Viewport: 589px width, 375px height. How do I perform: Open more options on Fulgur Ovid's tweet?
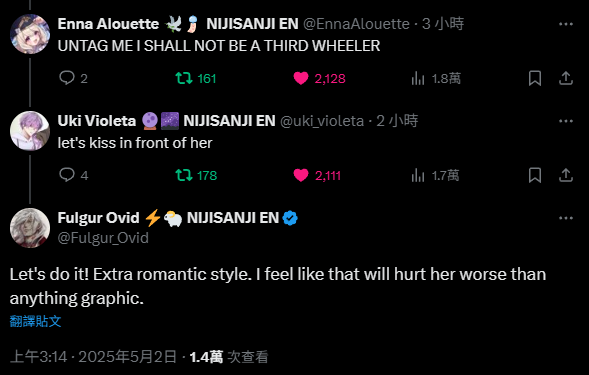566,218
